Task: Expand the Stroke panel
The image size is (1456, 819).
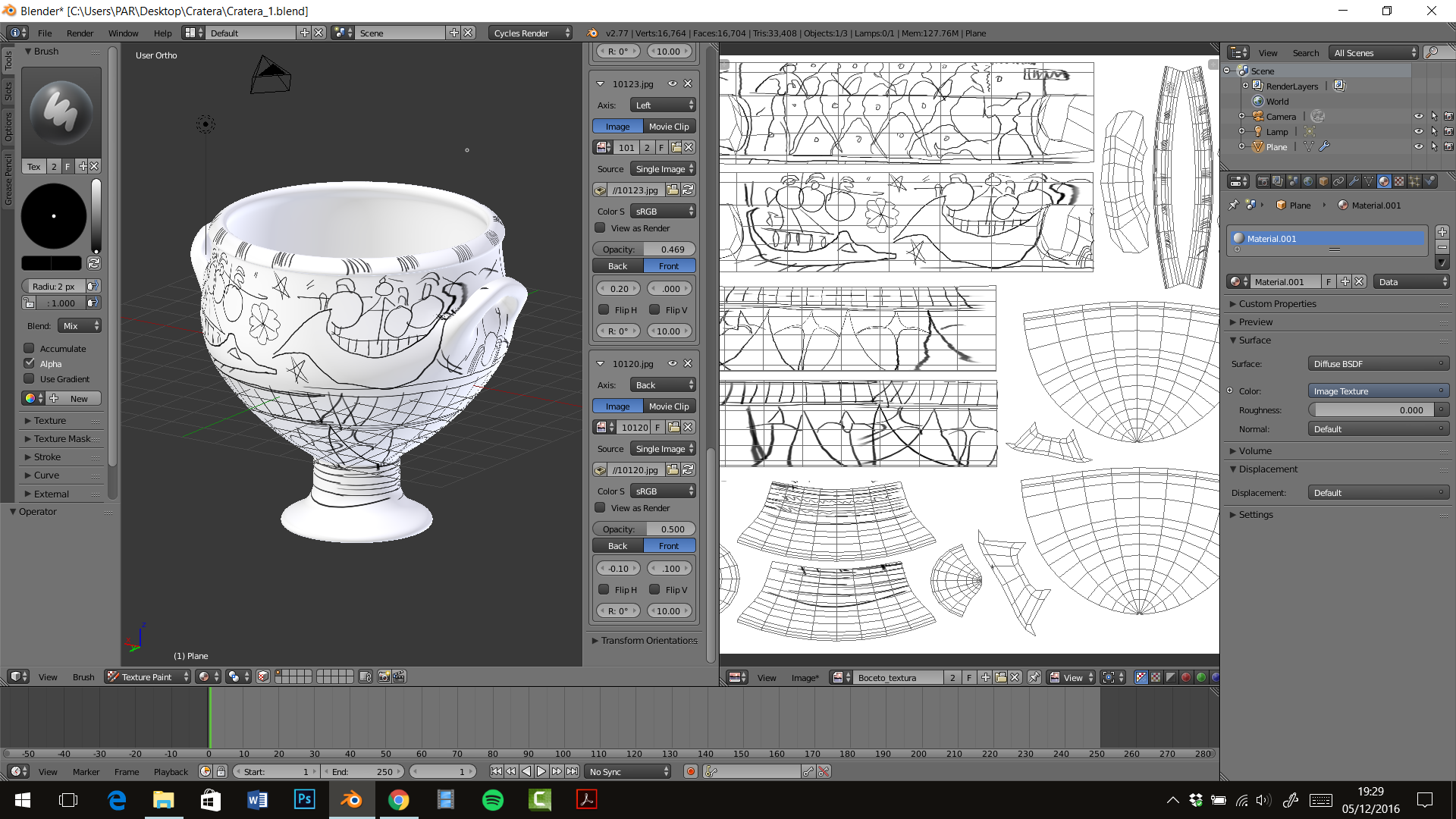Action: point(47,457)
